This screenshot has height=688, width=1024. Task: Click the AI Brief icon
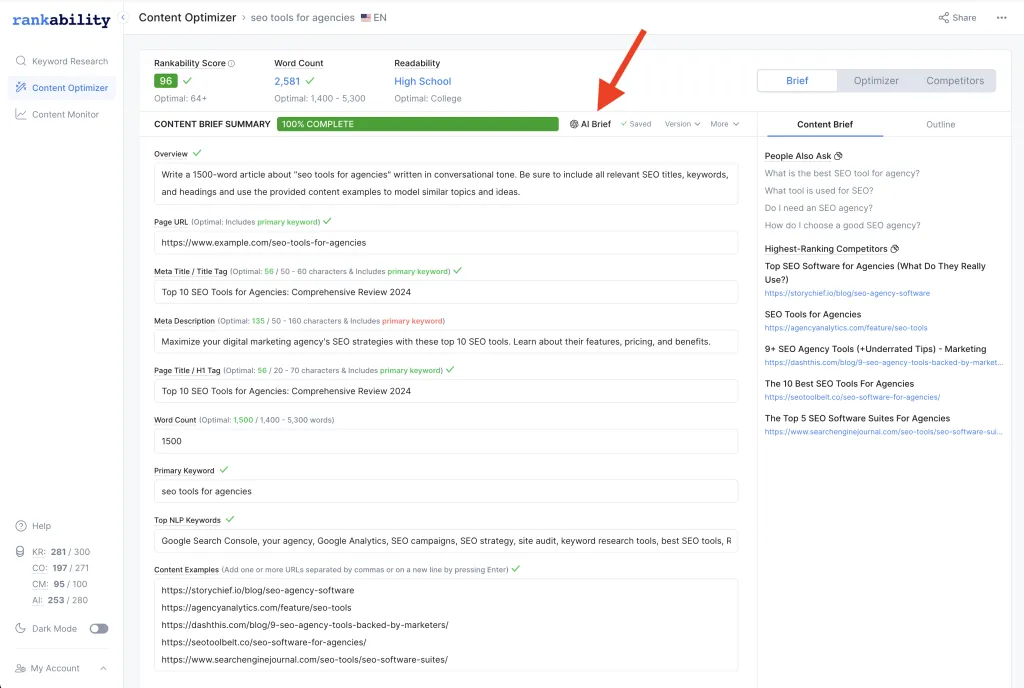[x=574, y=124]
